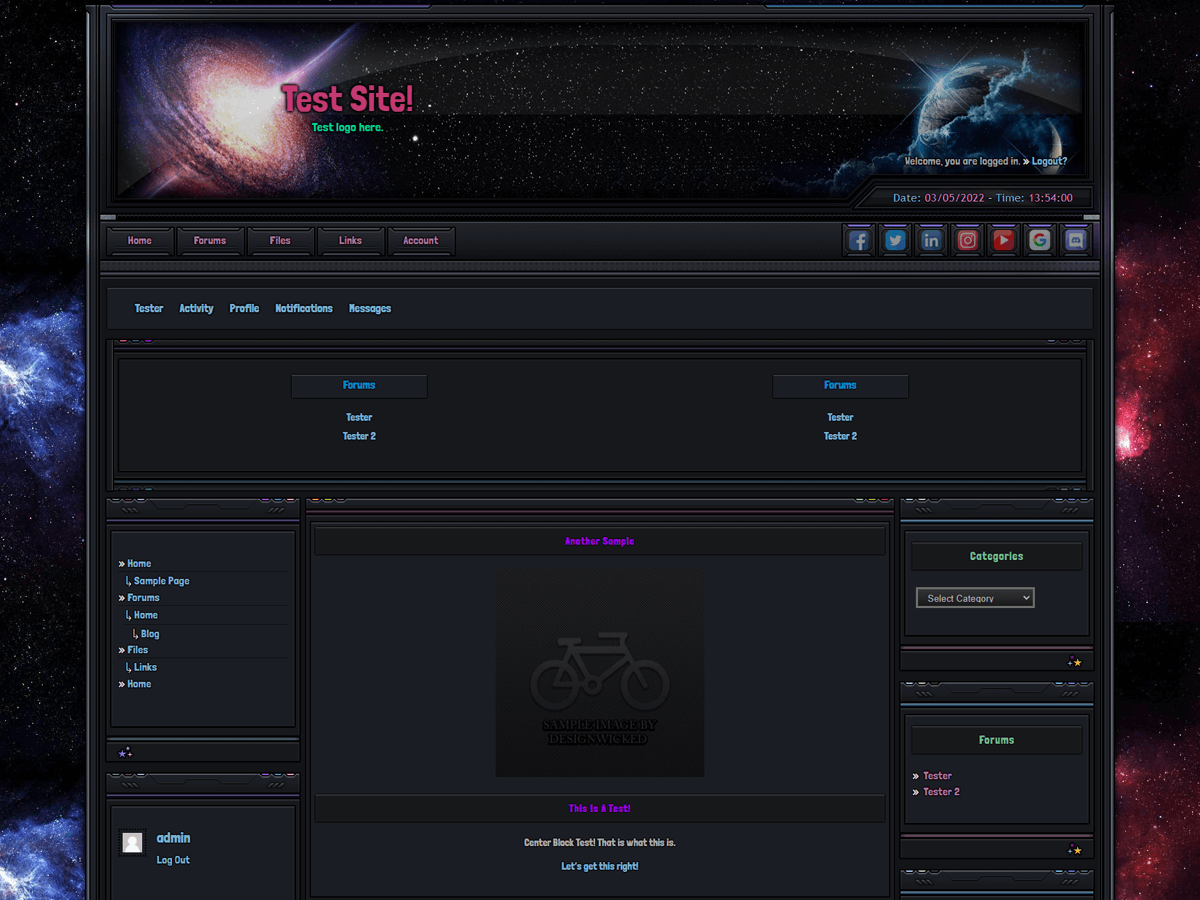Open the Sample Page menu entry

tap(160, 580)
